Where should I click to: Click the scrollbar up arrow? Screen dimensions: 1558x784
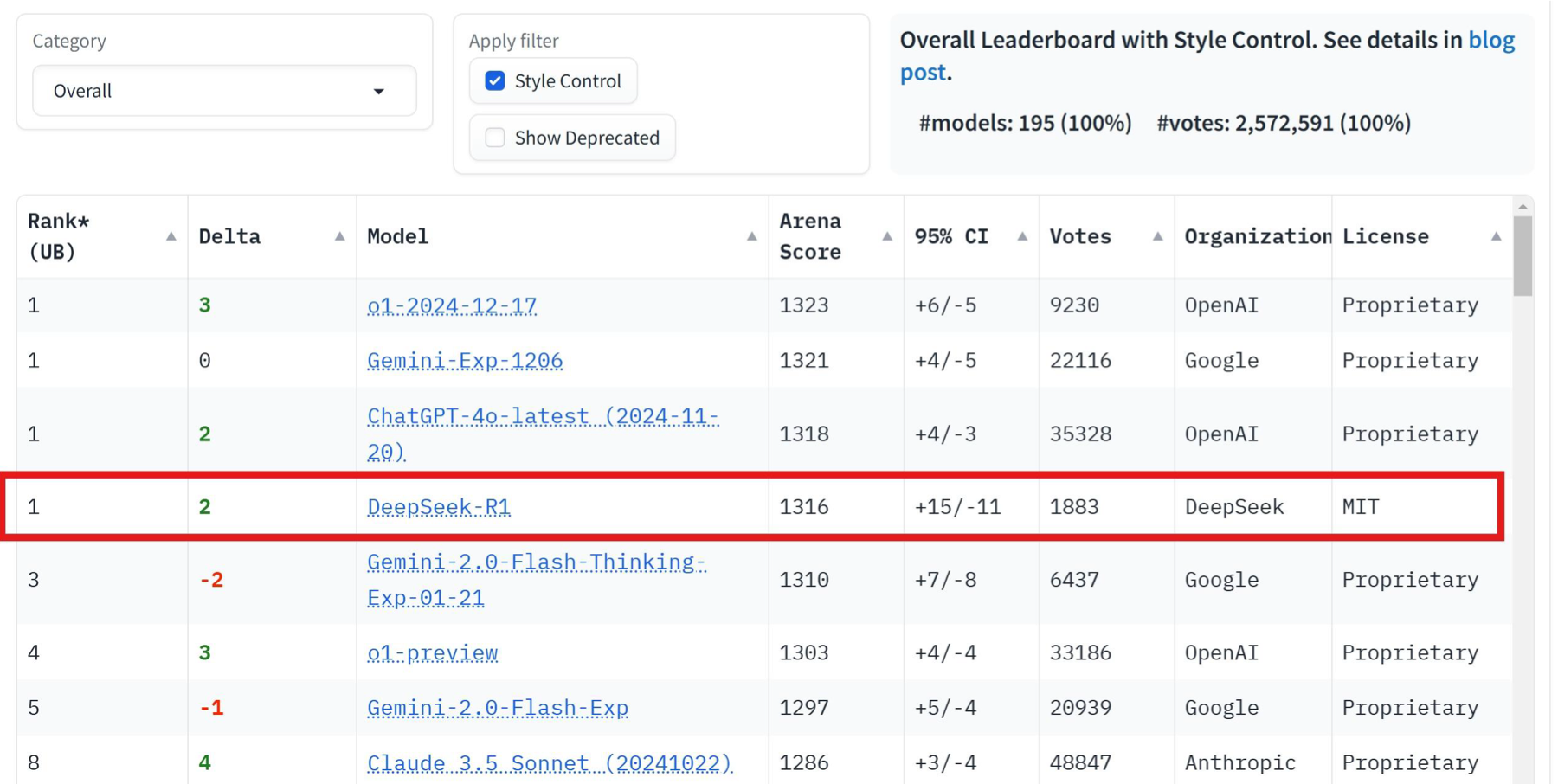(1523, 207)
